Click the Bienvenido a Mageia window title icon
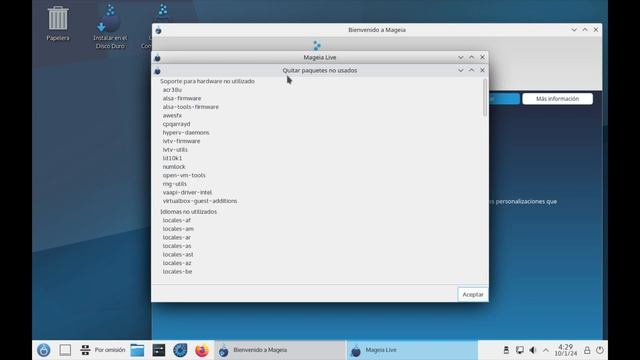 [158, 30]
